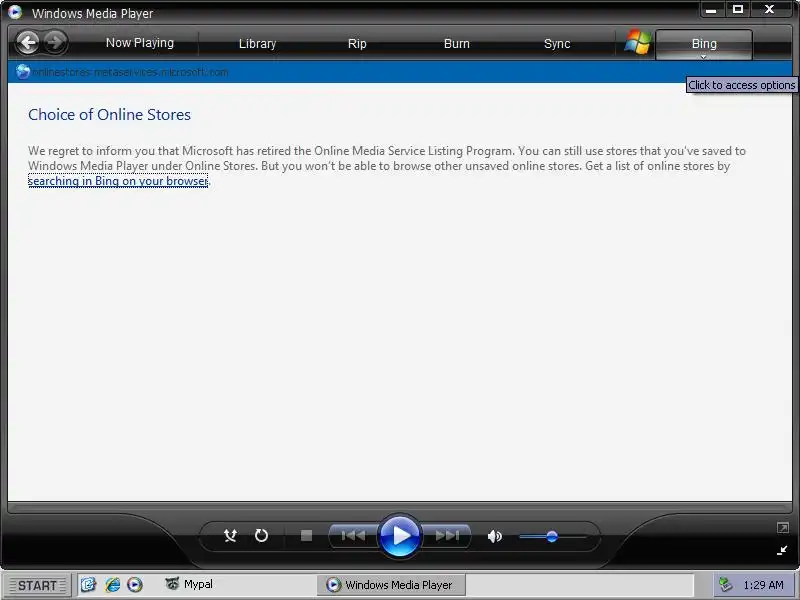This screenshot has height=600, width=800.
Task: Click the Windows Media Player title icon
Action: tap(15, 12)
